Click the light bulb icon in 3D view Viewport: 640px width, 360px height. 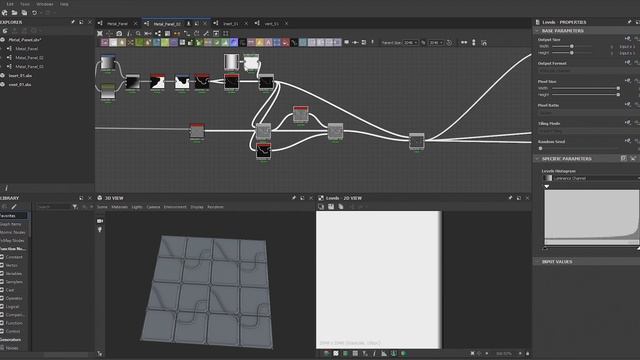(100, 230)
